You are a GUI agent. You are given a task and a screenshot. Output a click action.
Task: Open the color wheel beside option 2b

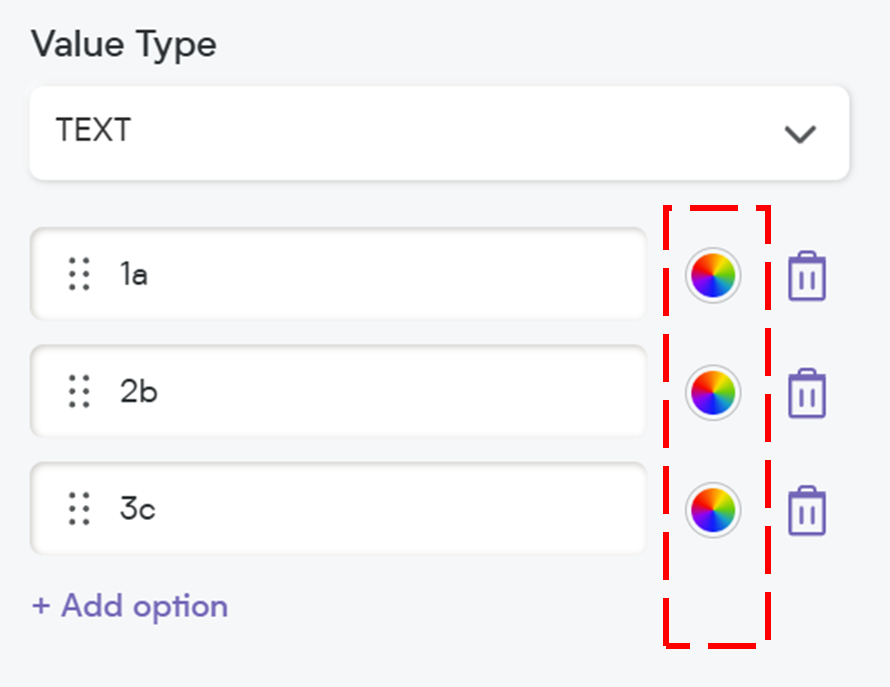pyautogui.click(x=713, y=392)
